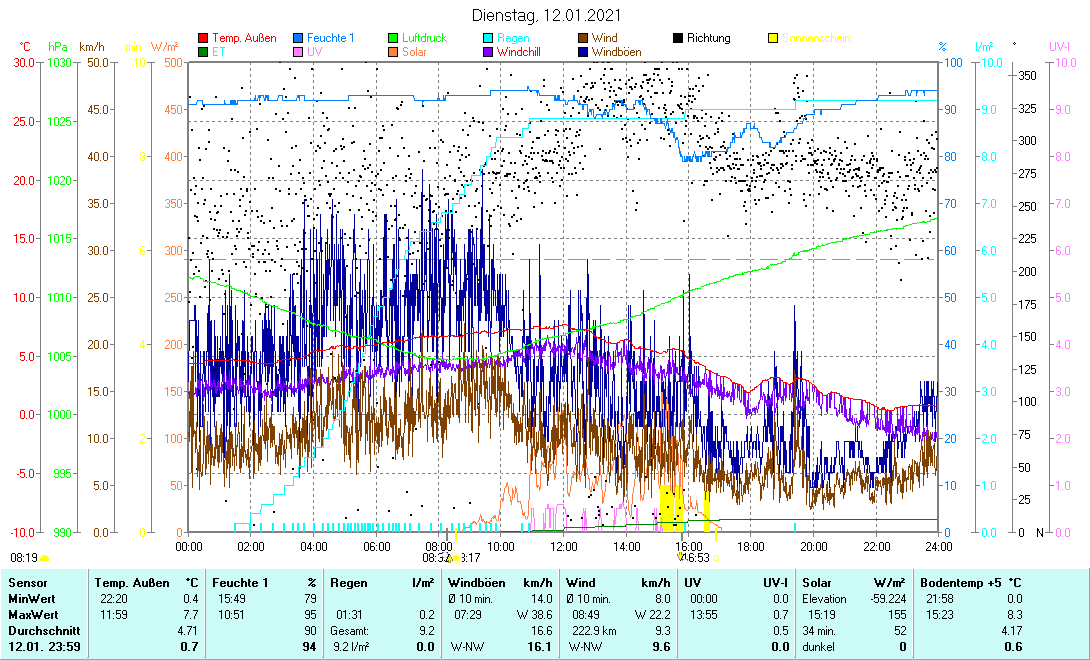Click the "Durchschnitt" row label
Viewport: 1090px width, 660px height.
(44, 631)
